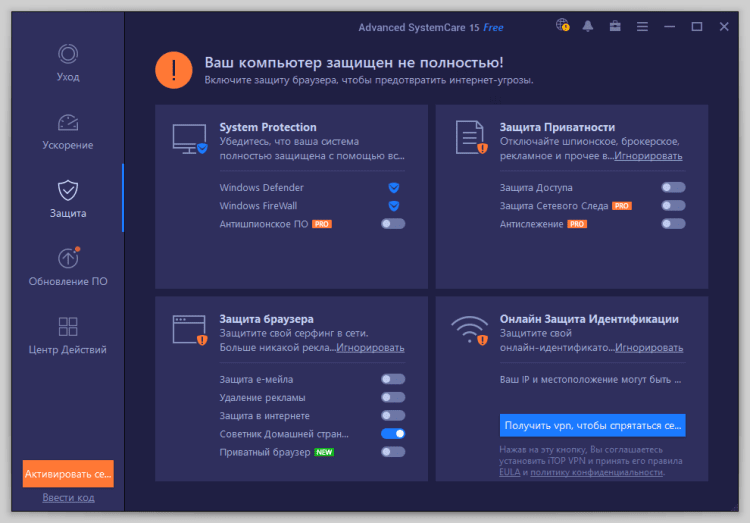Click the System Protection heading

tap(268, 127)
